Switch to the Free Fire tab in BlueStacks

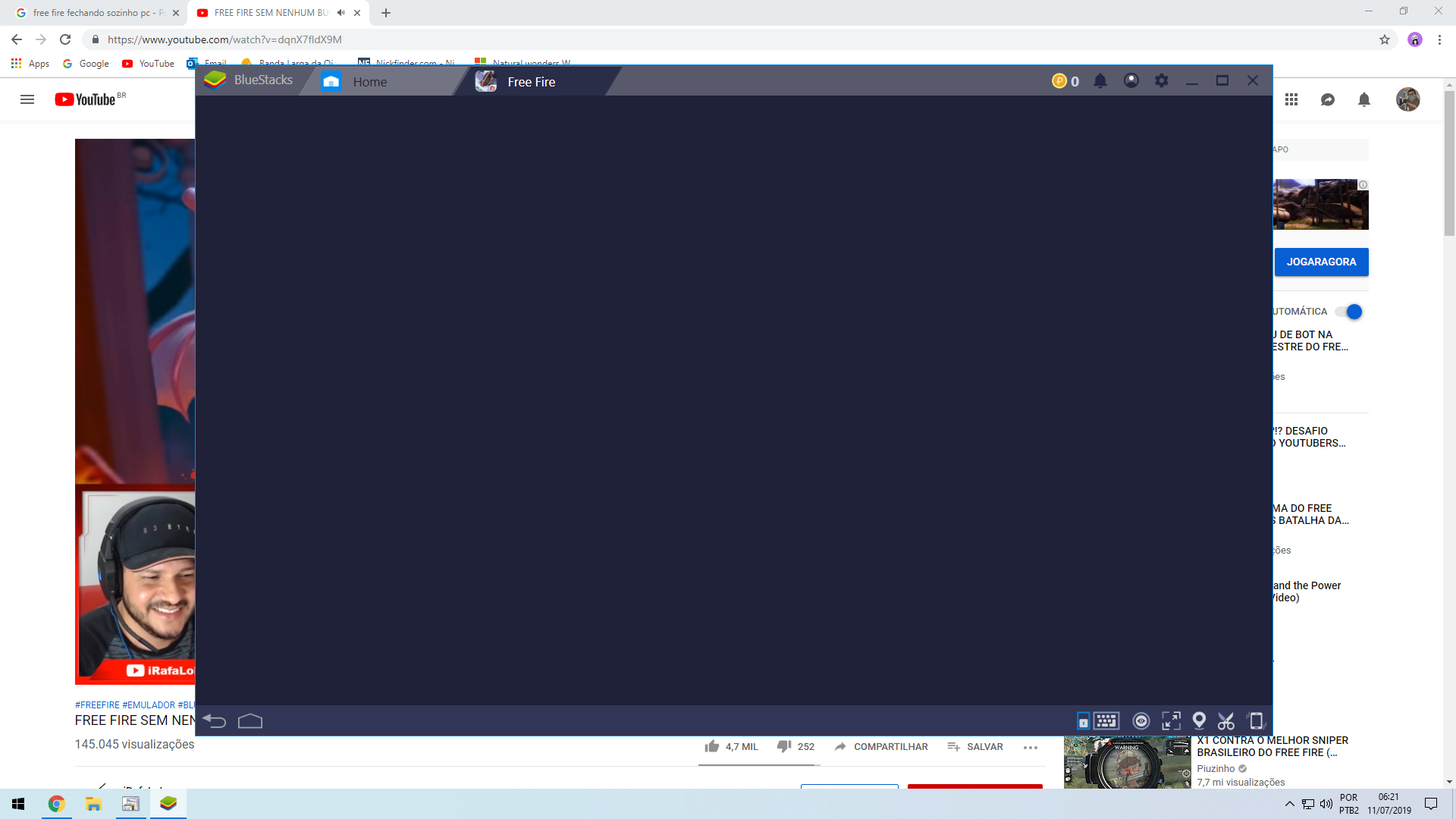coord(531,81)
